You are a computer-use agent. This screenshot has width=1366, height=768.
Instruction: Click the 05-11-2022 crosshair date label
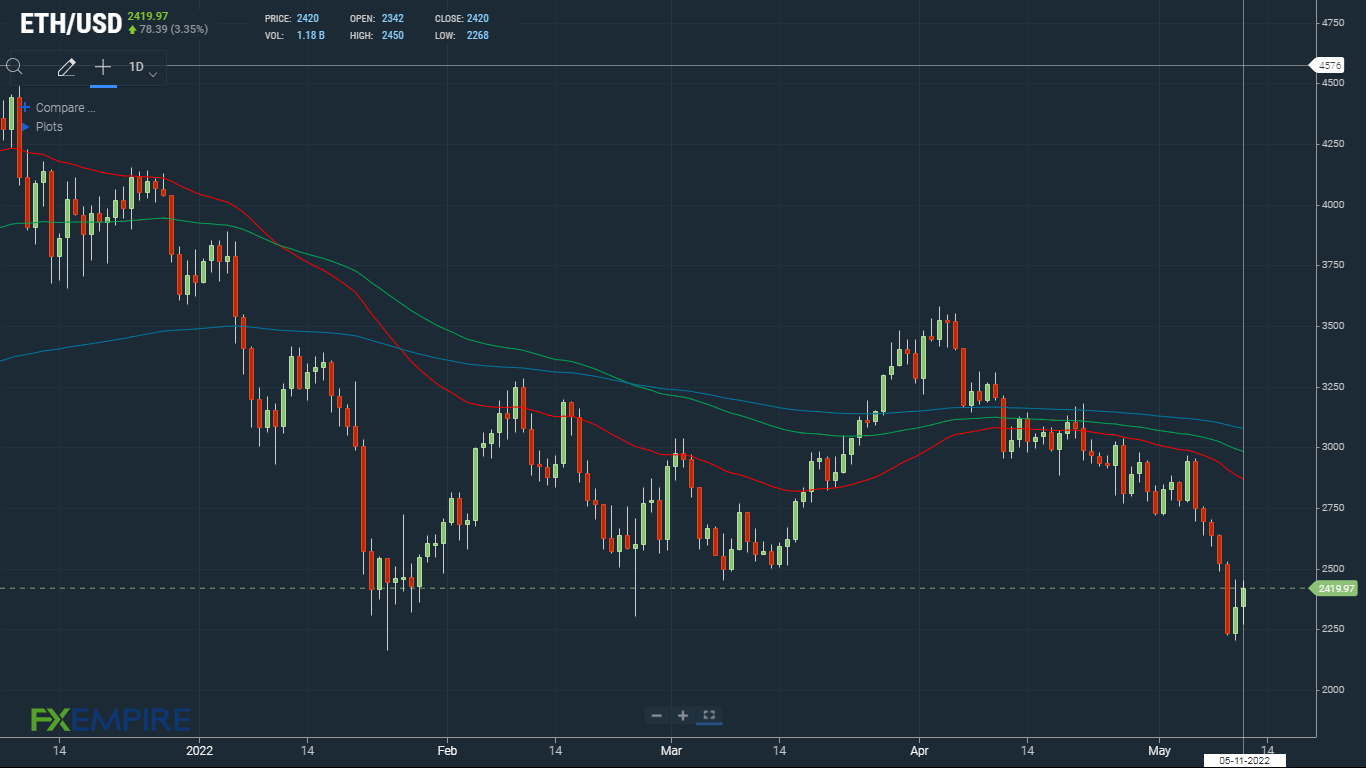[x=1244, y=761]
